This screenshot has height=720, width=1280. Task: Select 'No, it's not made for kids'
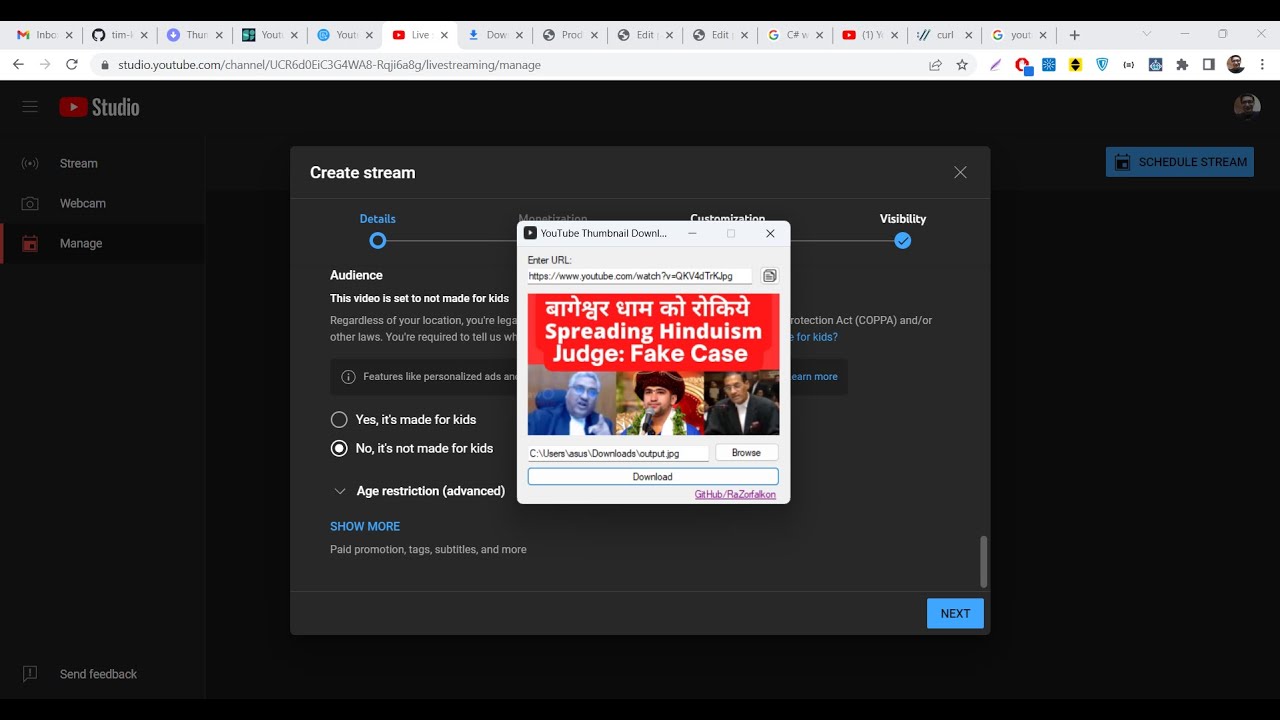339,448
